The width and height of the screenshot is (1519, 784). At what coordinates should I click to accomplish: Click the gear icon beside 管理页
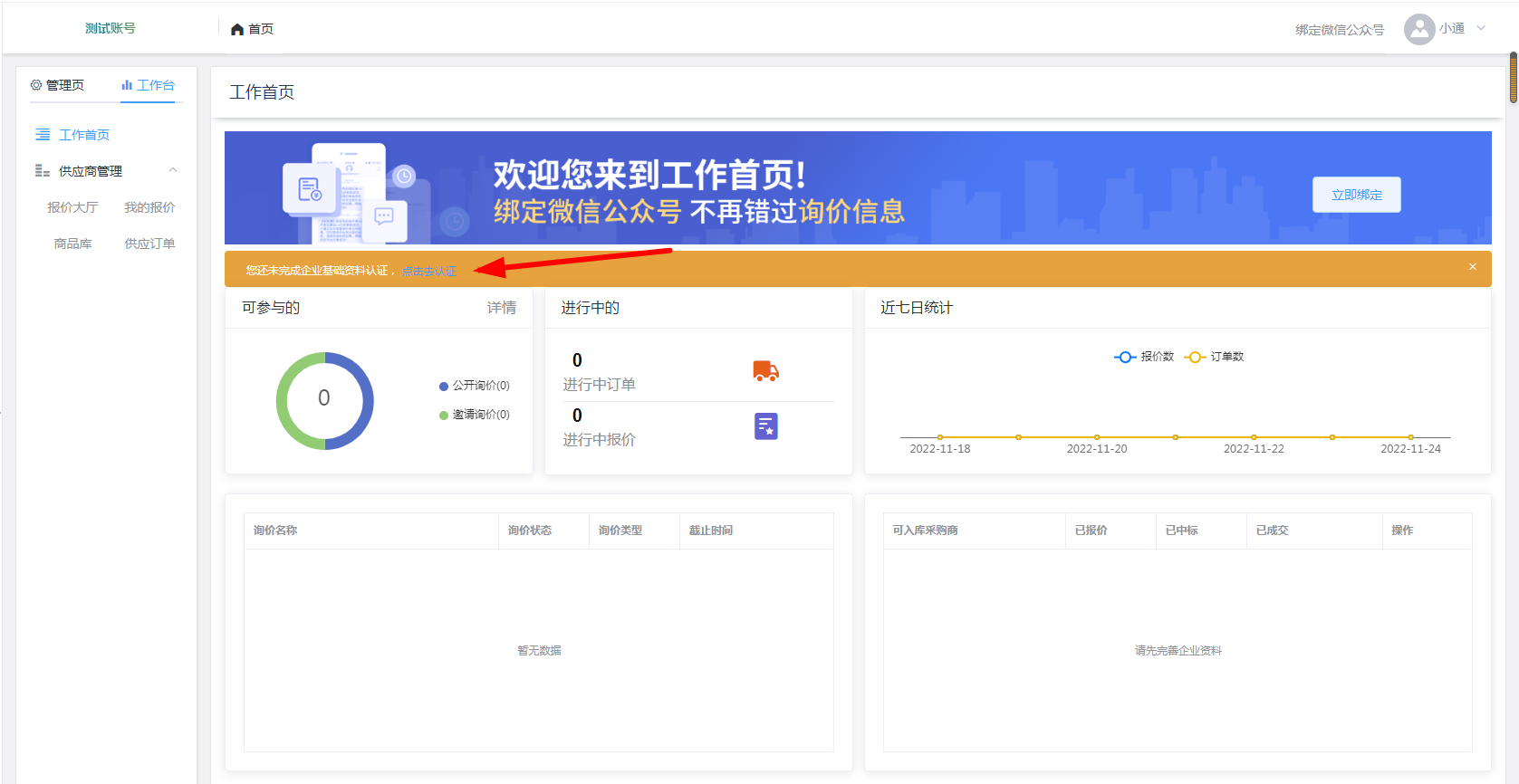point(36,85)
